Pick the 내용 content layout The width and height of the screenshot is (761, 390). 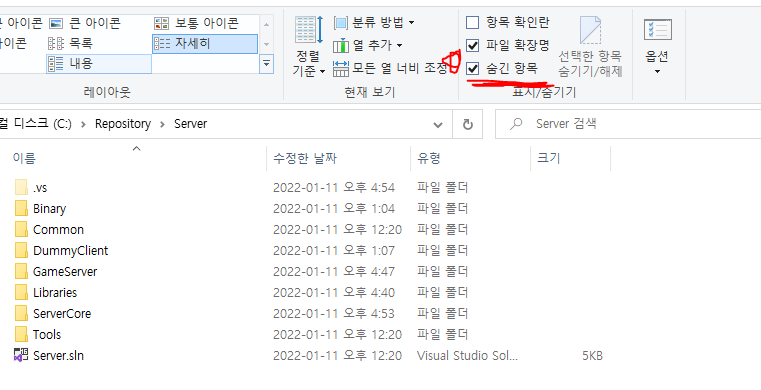point(99,64)
